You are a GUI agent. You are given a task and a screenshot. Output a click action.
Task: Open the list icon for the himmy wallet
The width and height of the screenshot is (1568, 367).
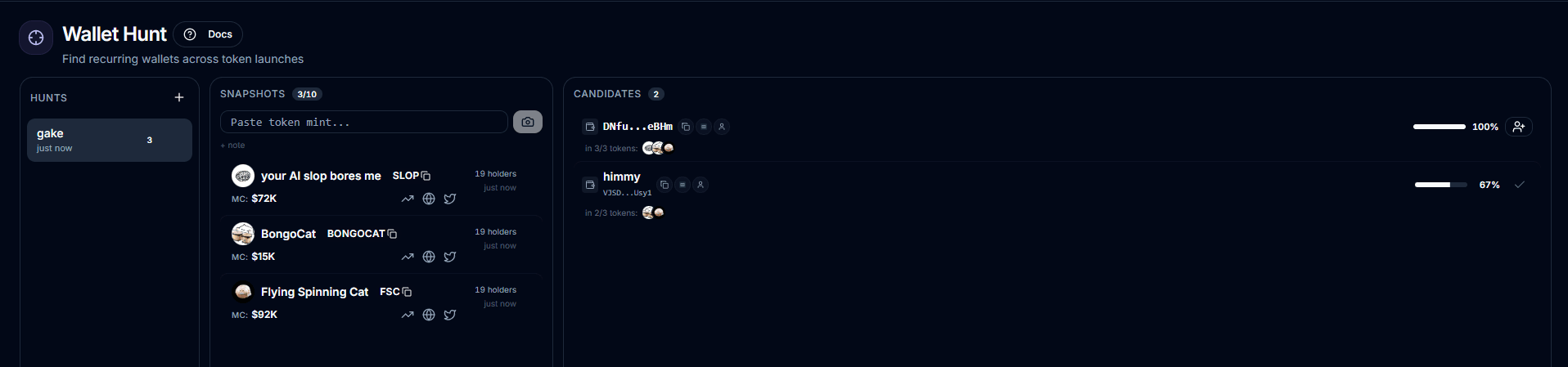pyautogui.click(x=683, y=185)
